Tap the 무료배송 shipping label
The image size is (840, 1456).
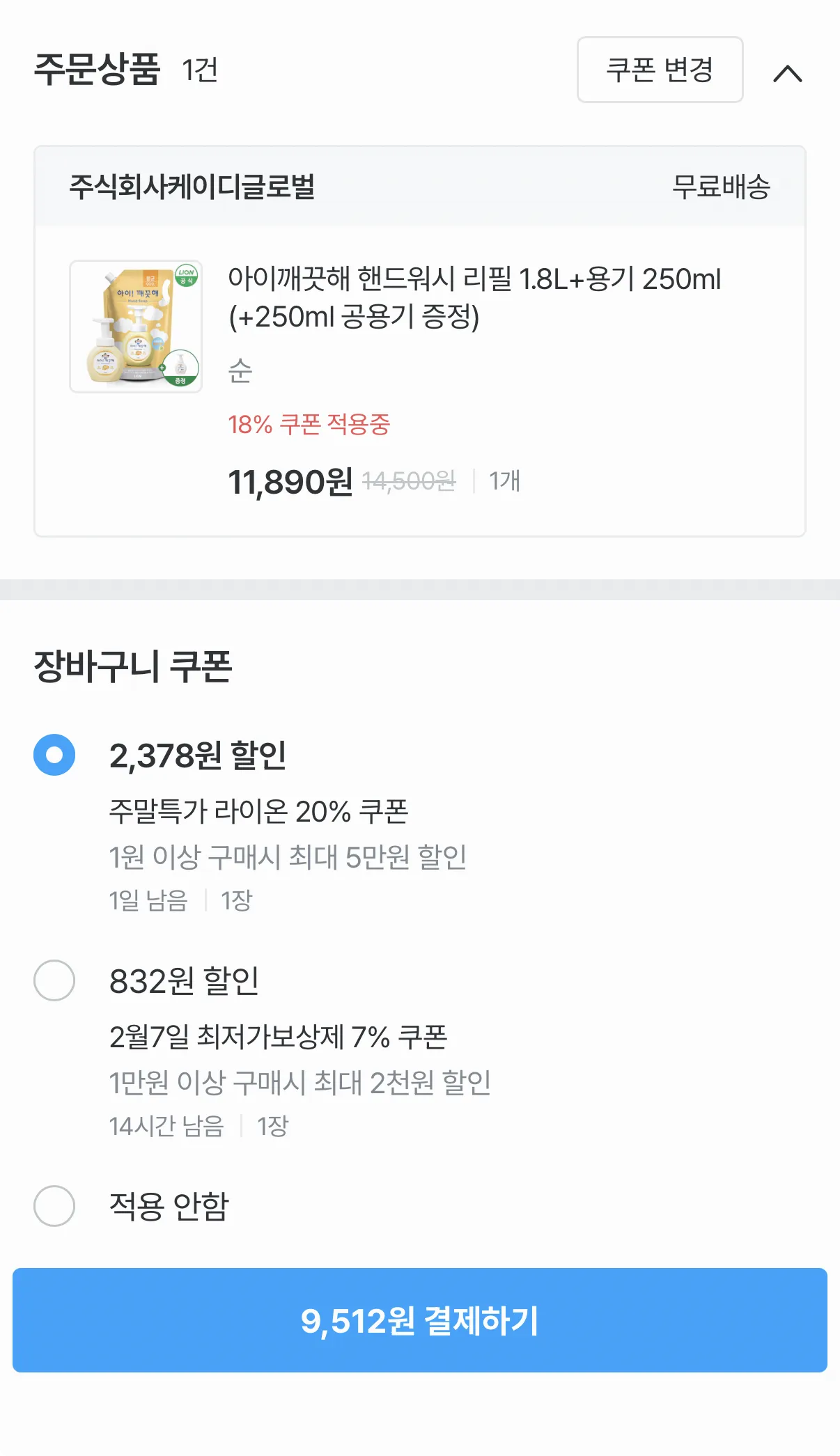click(721, 187)
